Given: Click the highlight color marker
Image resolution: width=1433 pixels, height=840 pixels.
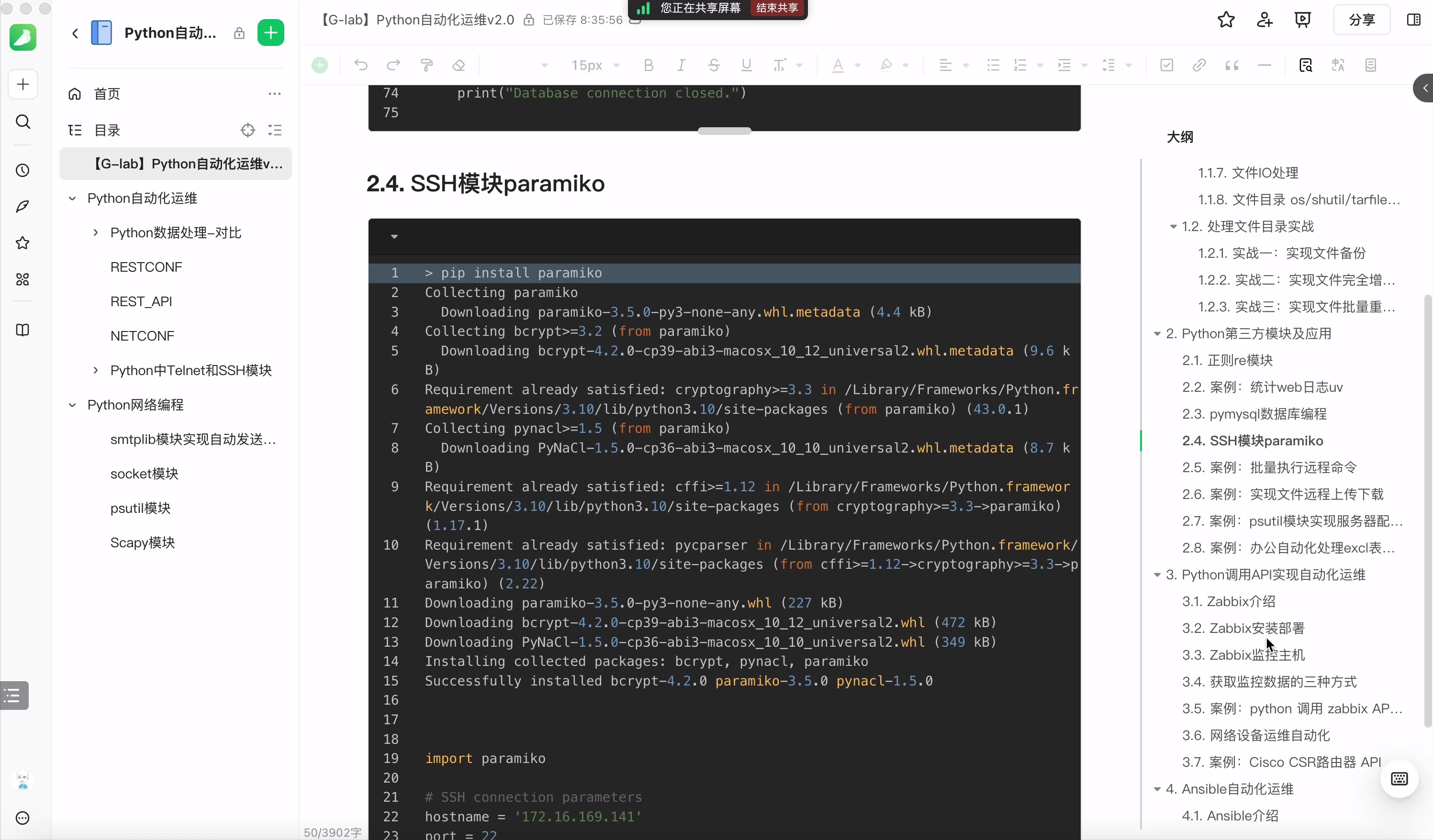Looking at the screenshot, I should tap(886, 66).
